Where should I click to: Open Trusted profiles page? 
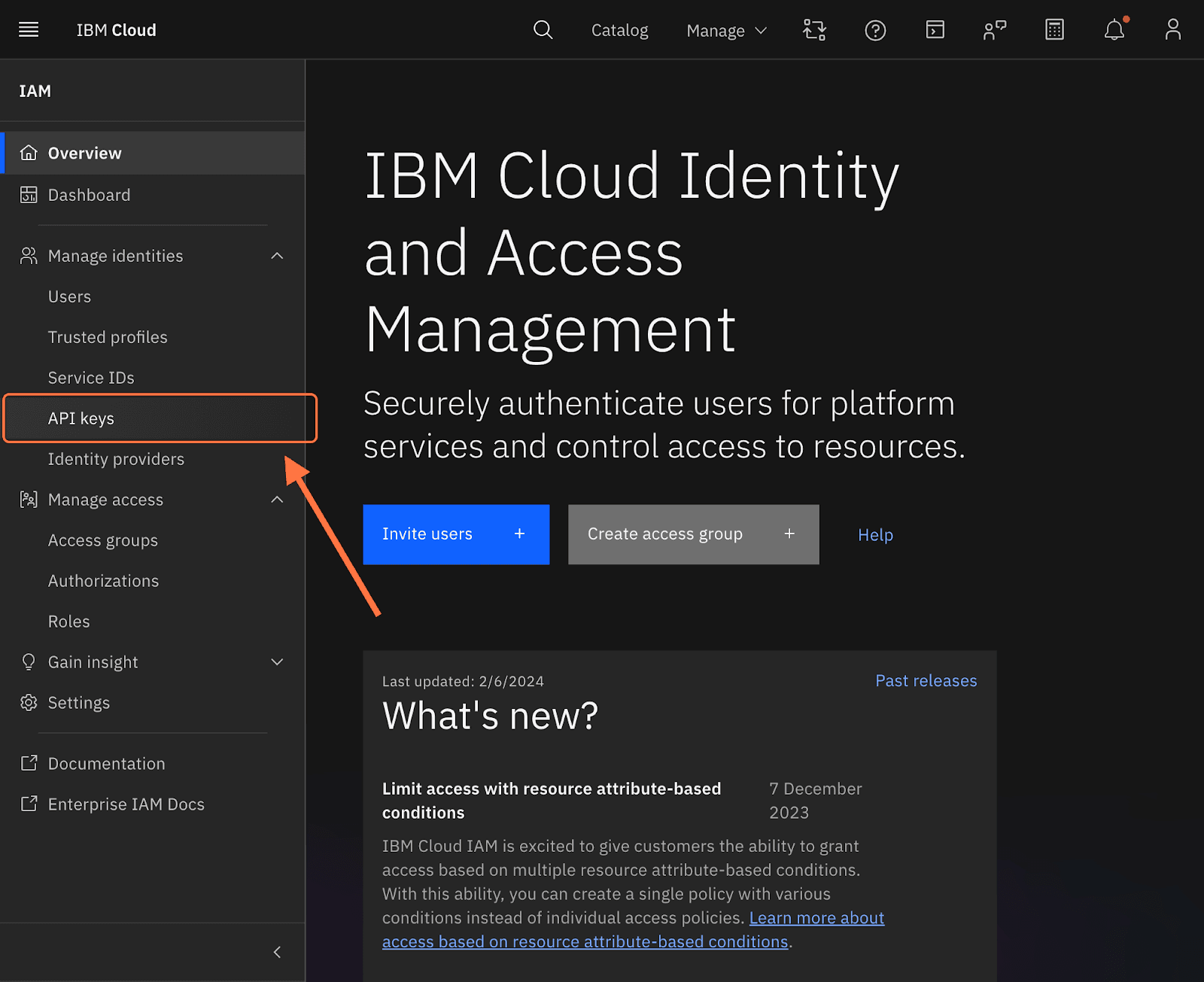pos(108,337)
